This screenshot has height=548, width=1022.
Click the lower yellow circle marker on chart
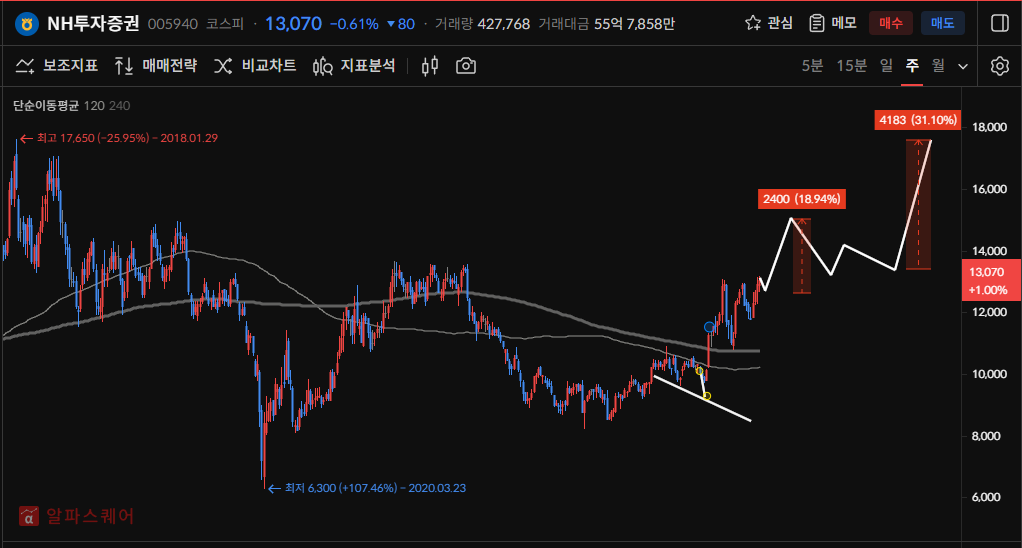point(707,396)
